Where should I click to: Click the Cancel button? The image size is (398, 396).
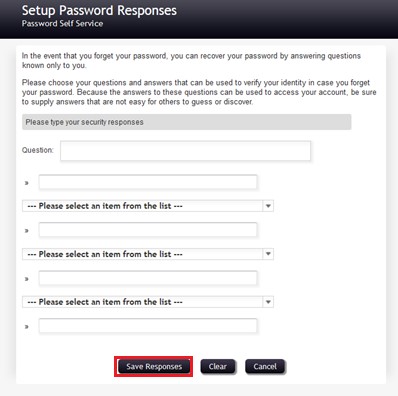[x=265, y=366]
